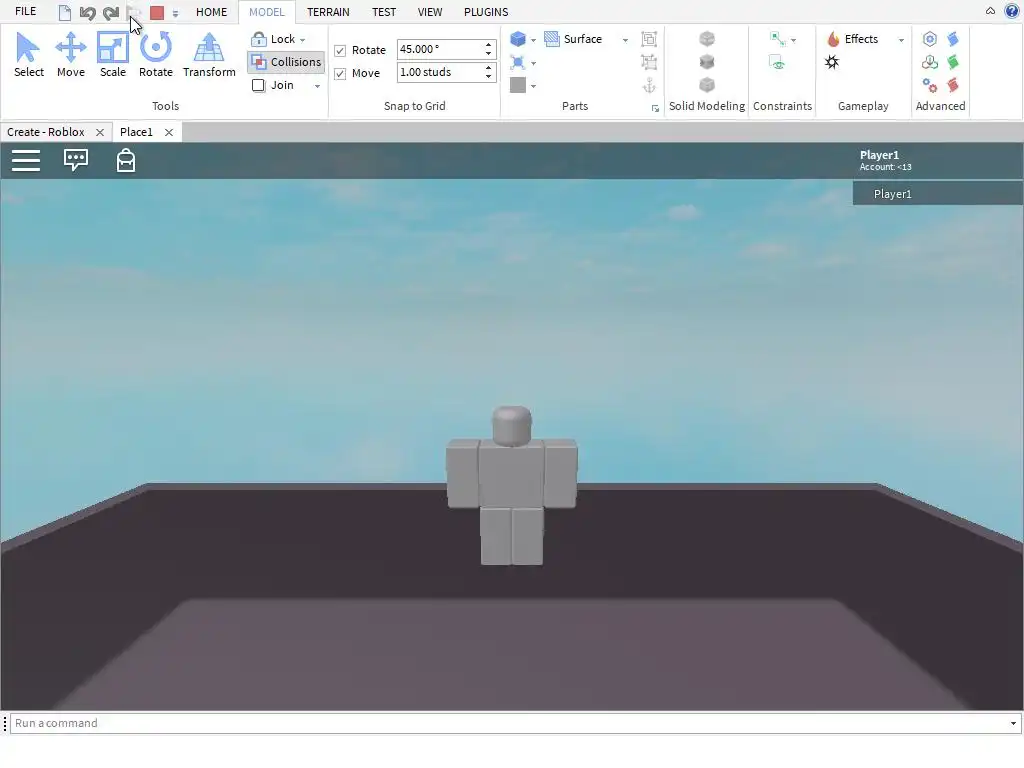Viewport: 1024px width, 768px height.
Task: Switch to the TERRAIN ribbon tab
Action: point(328,12)
